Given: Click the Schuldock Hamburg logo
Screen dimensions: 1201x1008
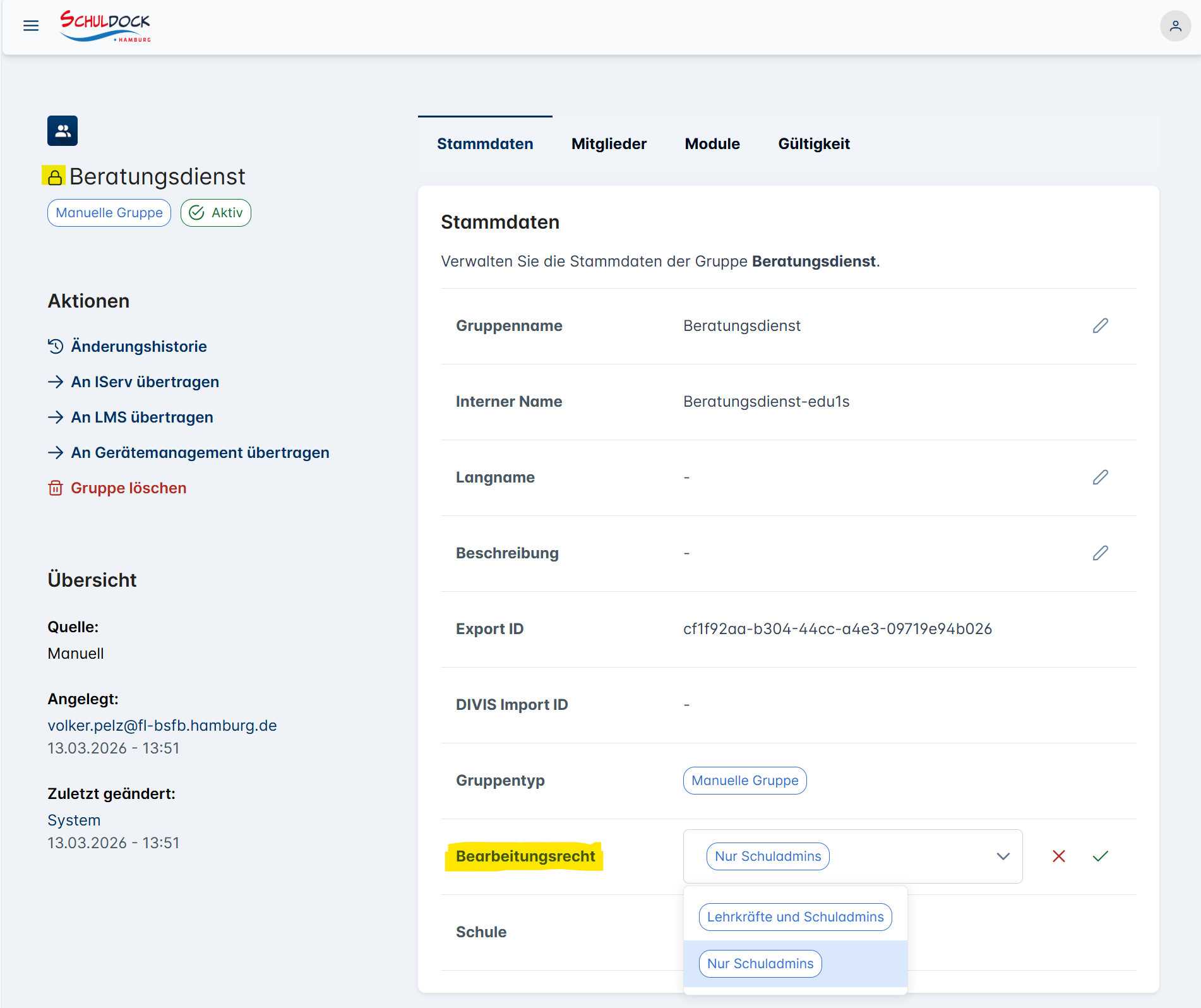Looking at the screenshot, I should click(x=105, y=26).
